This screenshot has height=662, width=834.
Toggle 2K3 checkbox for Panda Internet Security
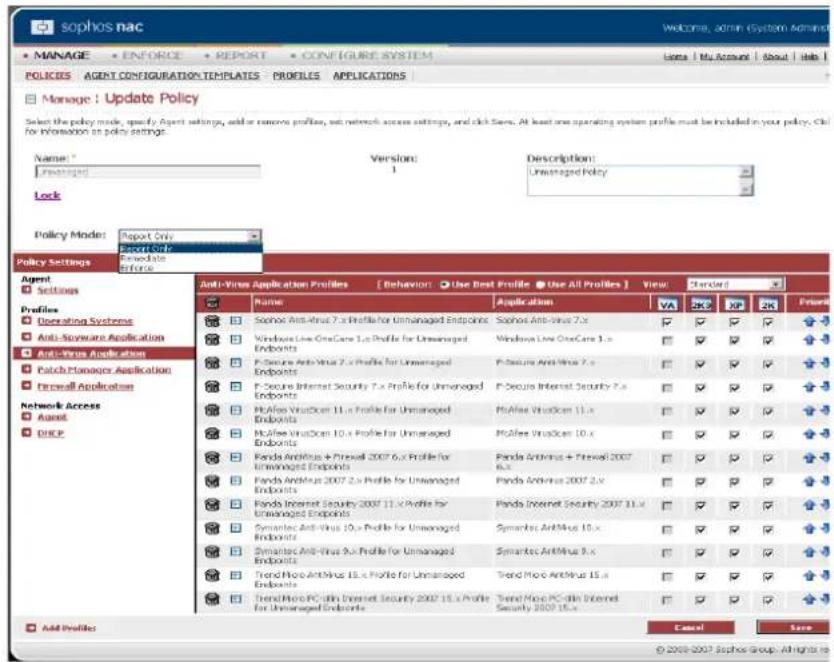pyautogui.click(x=700, y=506)
